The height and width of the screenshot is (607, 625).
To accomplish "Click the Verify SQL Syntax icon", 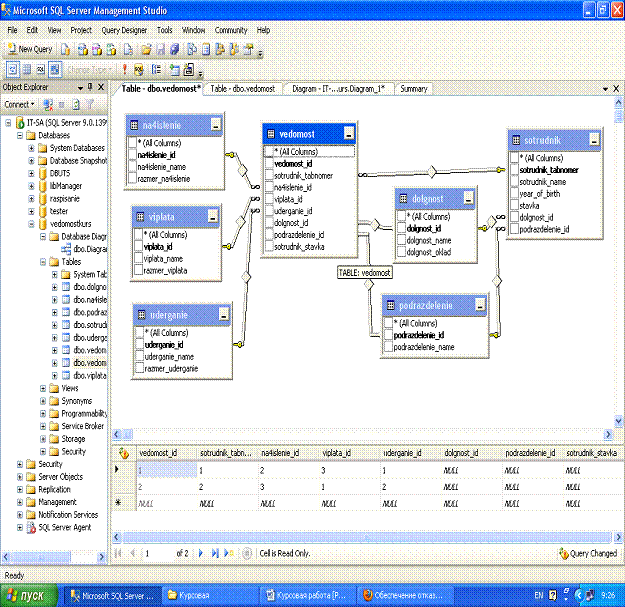I will pos(139,69).
